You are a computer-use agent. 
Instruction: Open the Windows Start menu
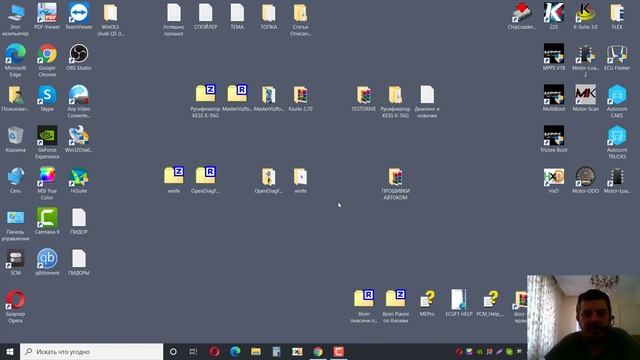tap(10, 351)
